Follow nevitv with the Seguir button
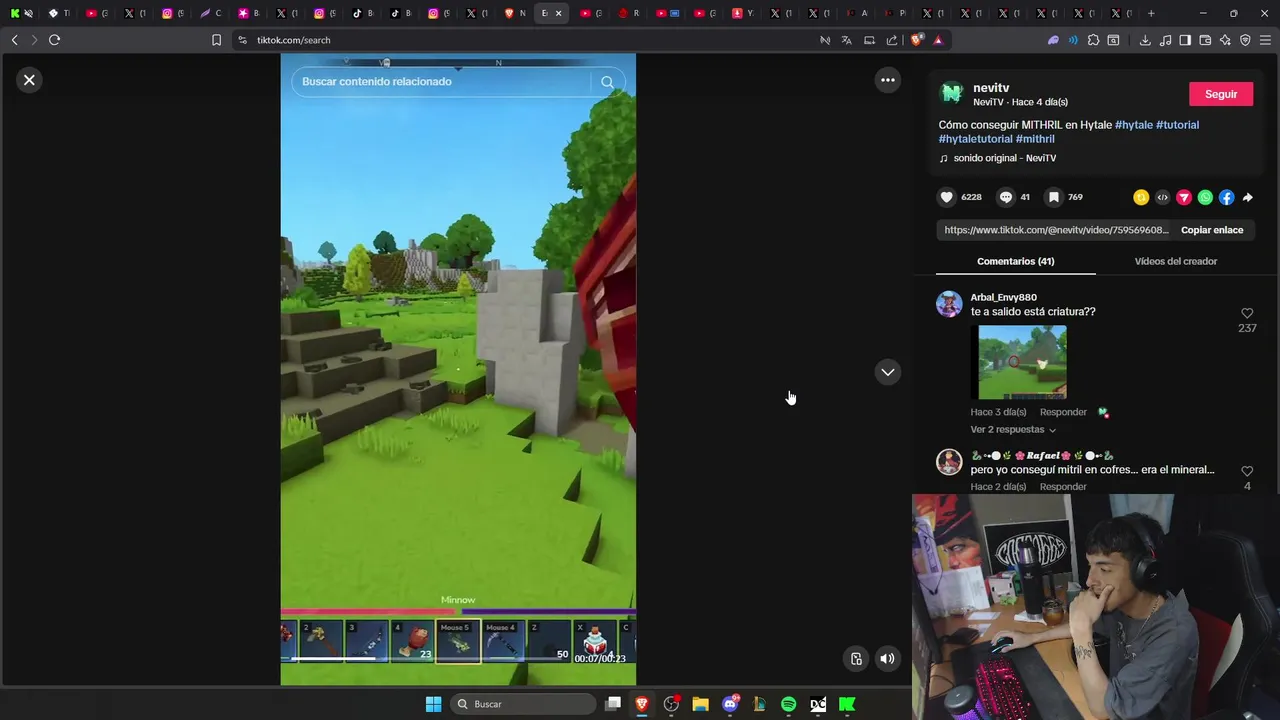1280x720 pixels. click(1220, 94)
